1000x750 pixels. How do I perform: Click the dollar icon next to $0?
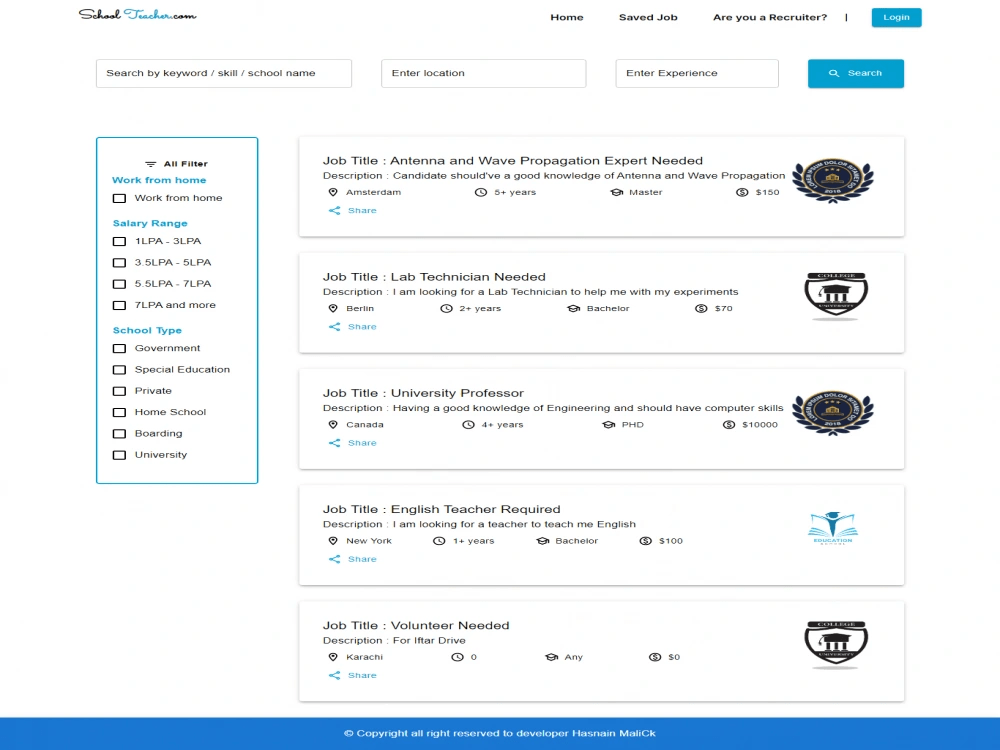[655, 657]
